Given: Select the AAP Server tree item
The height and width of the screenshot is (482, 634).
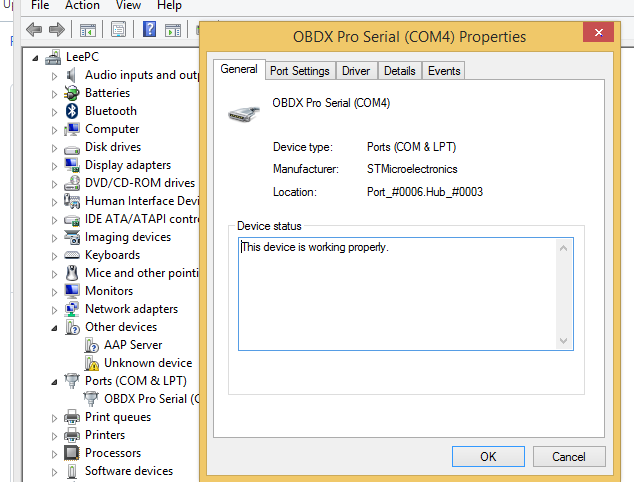Looking at the screenshot, I should pyautogui.click(x=133, y=345).
